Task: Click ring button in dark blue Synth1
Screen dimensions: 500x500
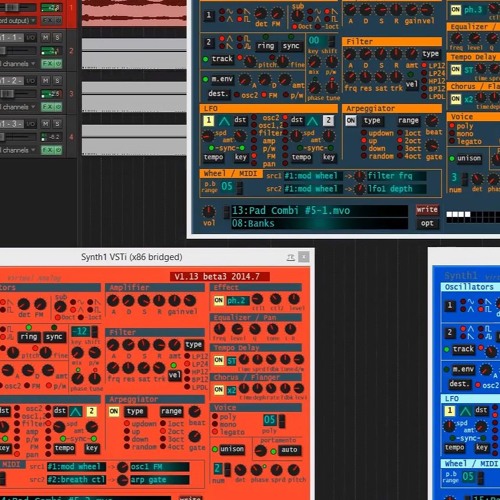Action: click(266, 46)
